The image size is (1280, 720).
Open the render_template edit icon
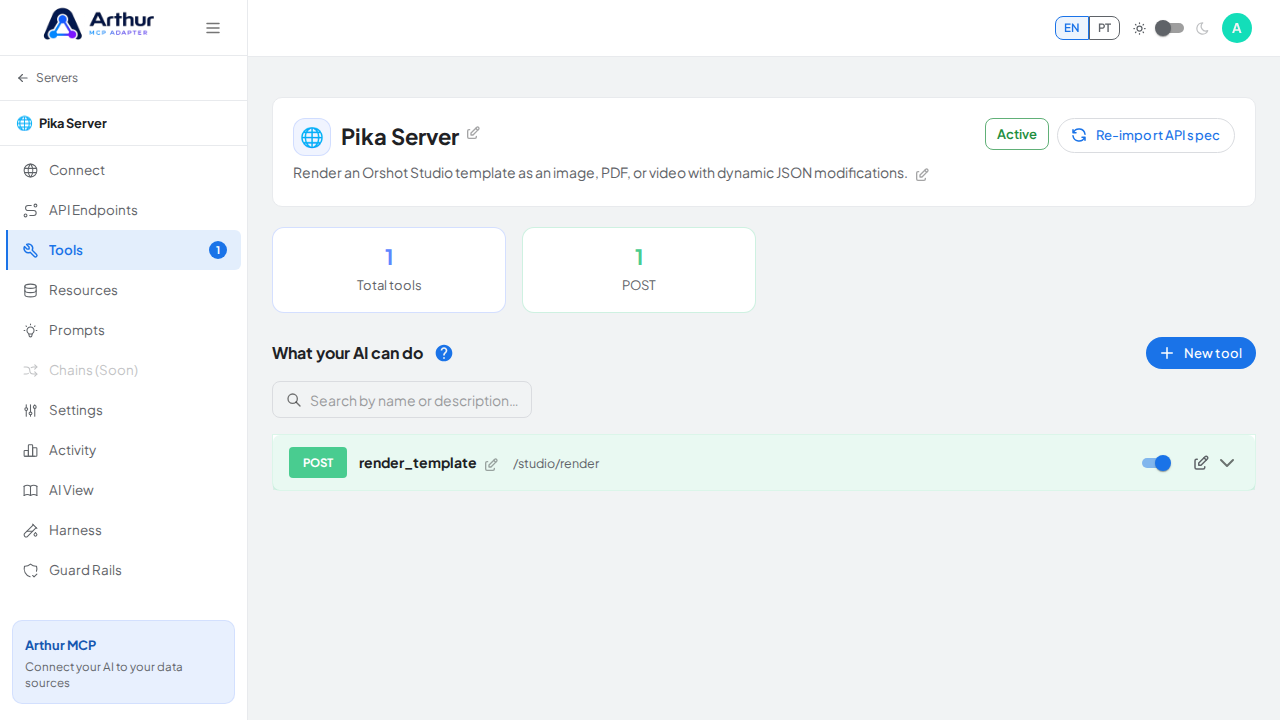1201,463
